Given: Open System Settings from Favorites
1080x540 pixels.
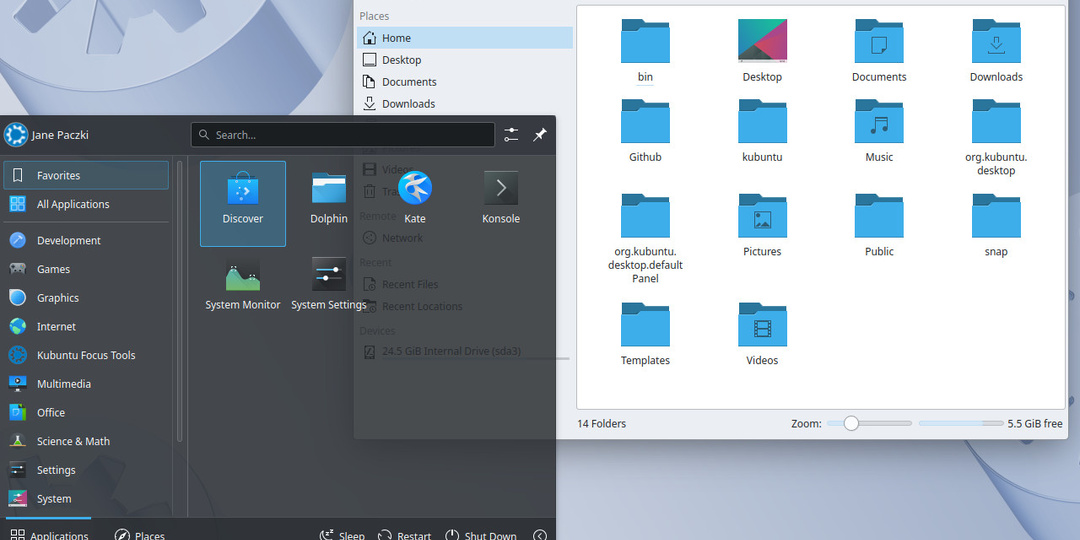Looking at the screenshot, I should [x=329, y=284].
